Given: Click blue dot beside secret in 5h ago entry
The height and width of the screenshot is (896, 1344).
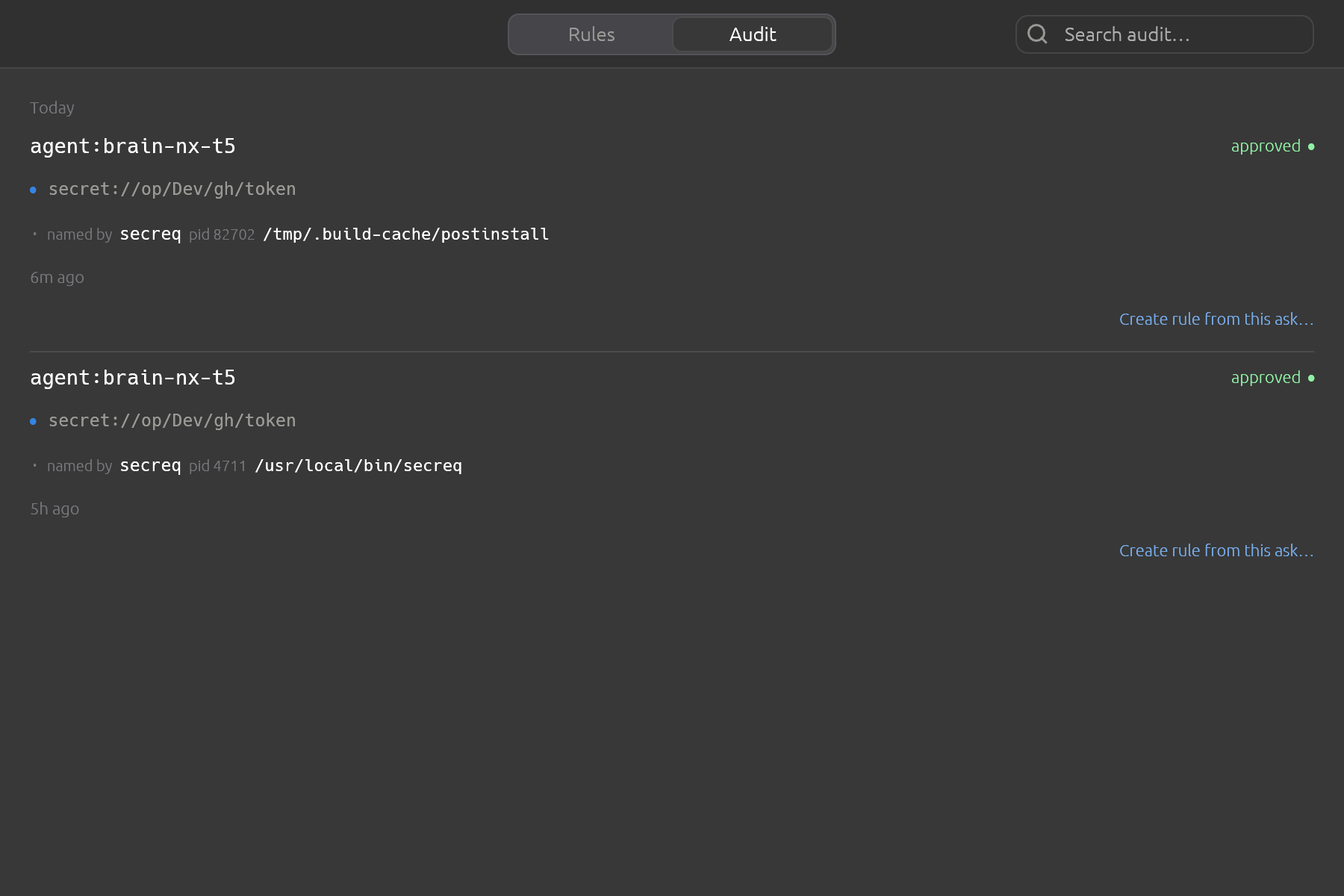Looking at the screenshot, I should [33, 422].
